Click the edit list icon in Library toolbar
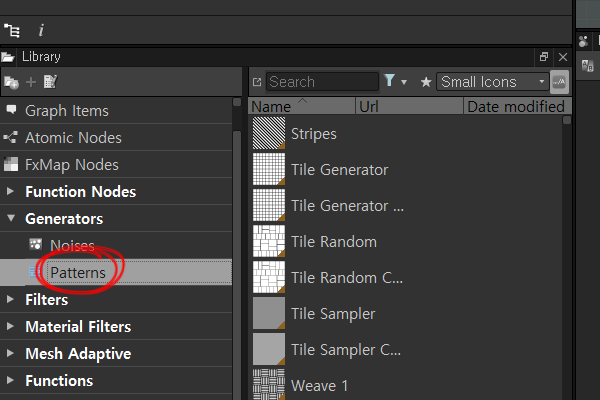Screen dimensions: 600x400 click(50, 82)
